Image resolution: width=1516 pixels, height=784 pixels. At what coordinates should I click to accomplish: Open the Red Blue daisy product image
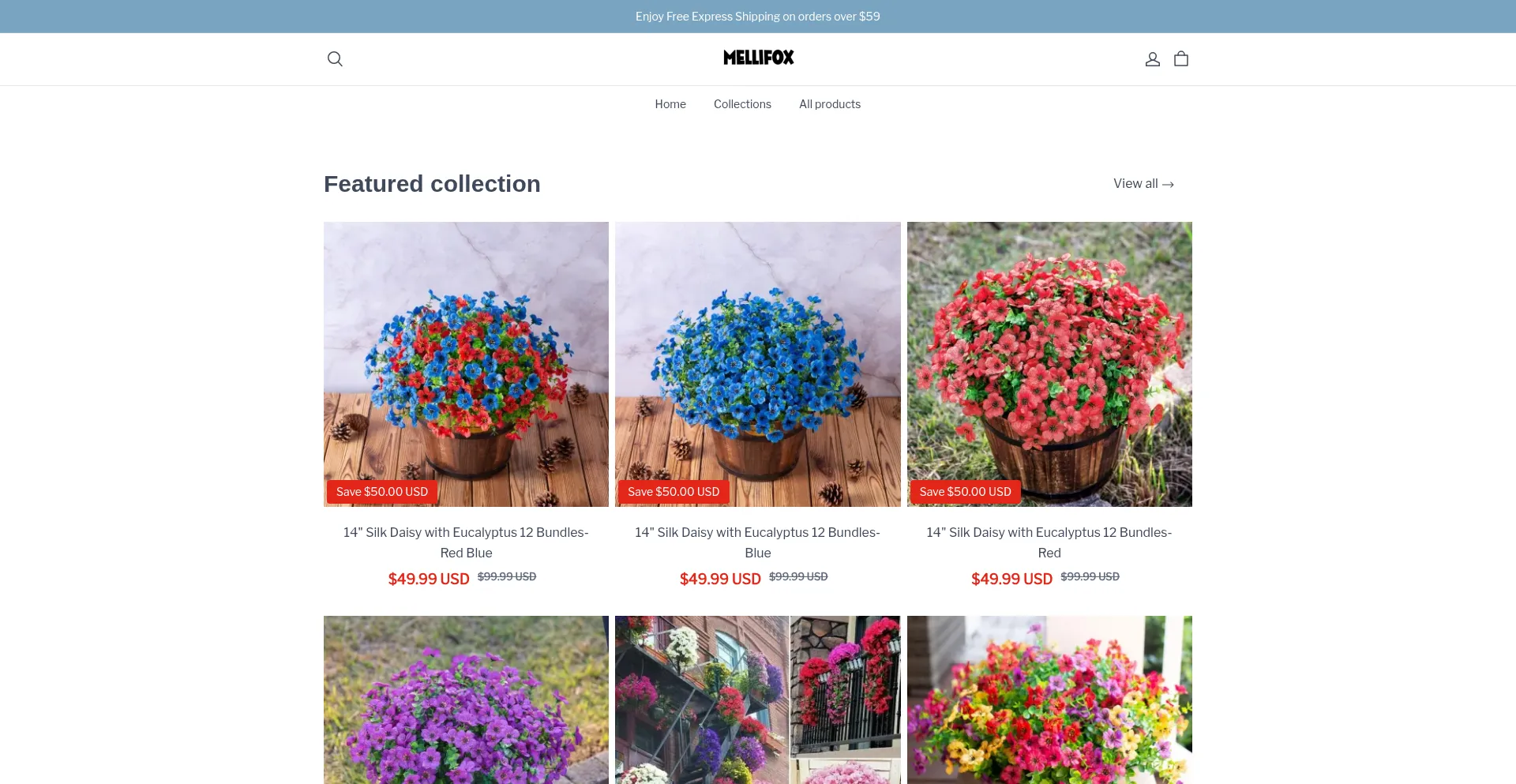coord(466,364)
